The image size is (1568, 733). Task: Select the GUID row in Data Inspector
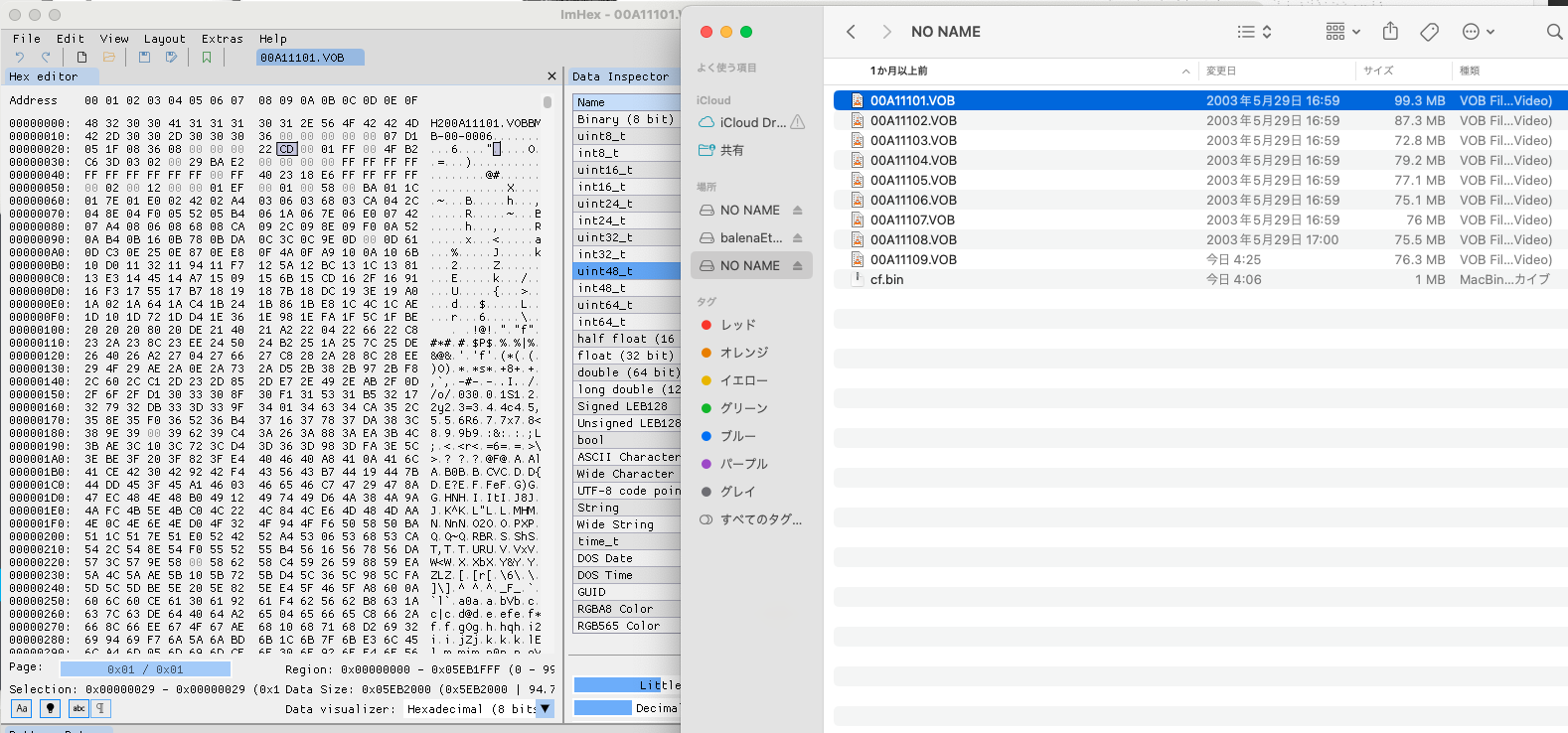point(627,592)
